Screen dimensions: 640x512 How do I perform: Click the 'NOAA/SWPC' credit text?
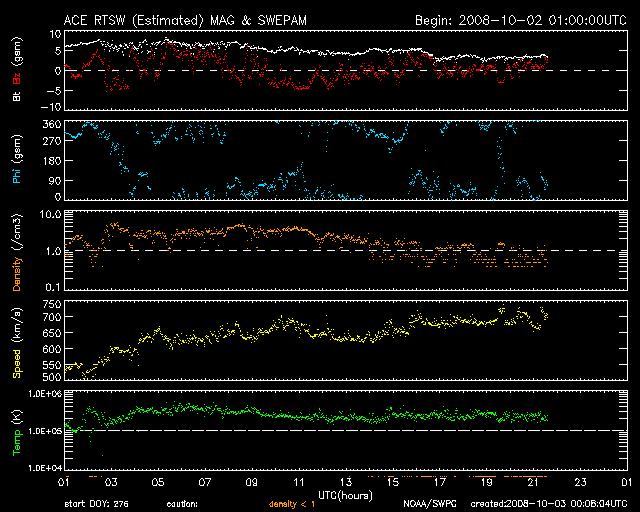pos(430,504)
